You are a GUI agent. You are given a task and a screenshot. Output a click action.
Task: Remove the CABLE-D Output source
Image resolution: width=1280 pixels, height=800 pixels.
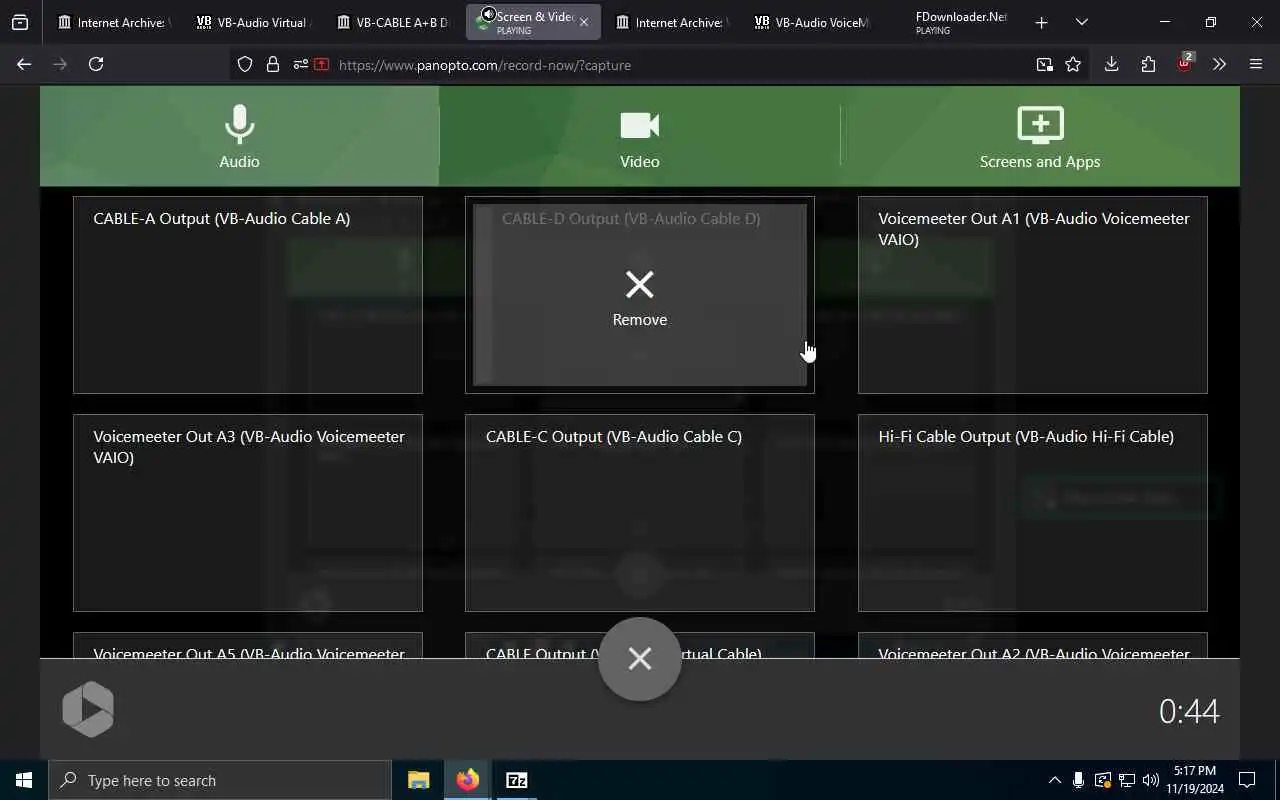(640, 297)
